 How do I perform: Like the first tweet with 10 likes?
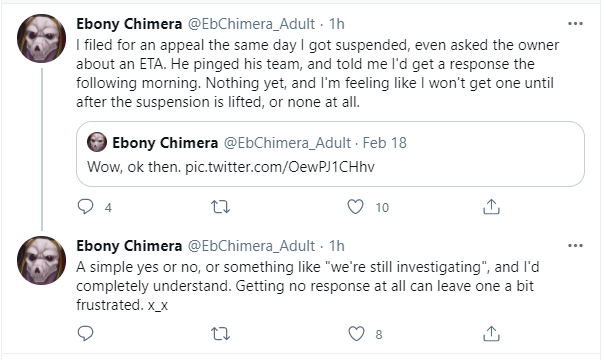click(x=355, y=207)
